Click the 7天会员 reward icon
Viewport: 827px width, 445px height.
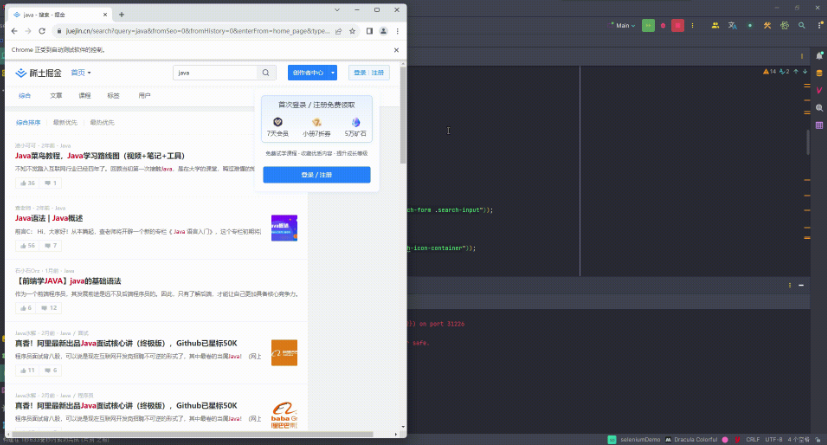(278, 122)
